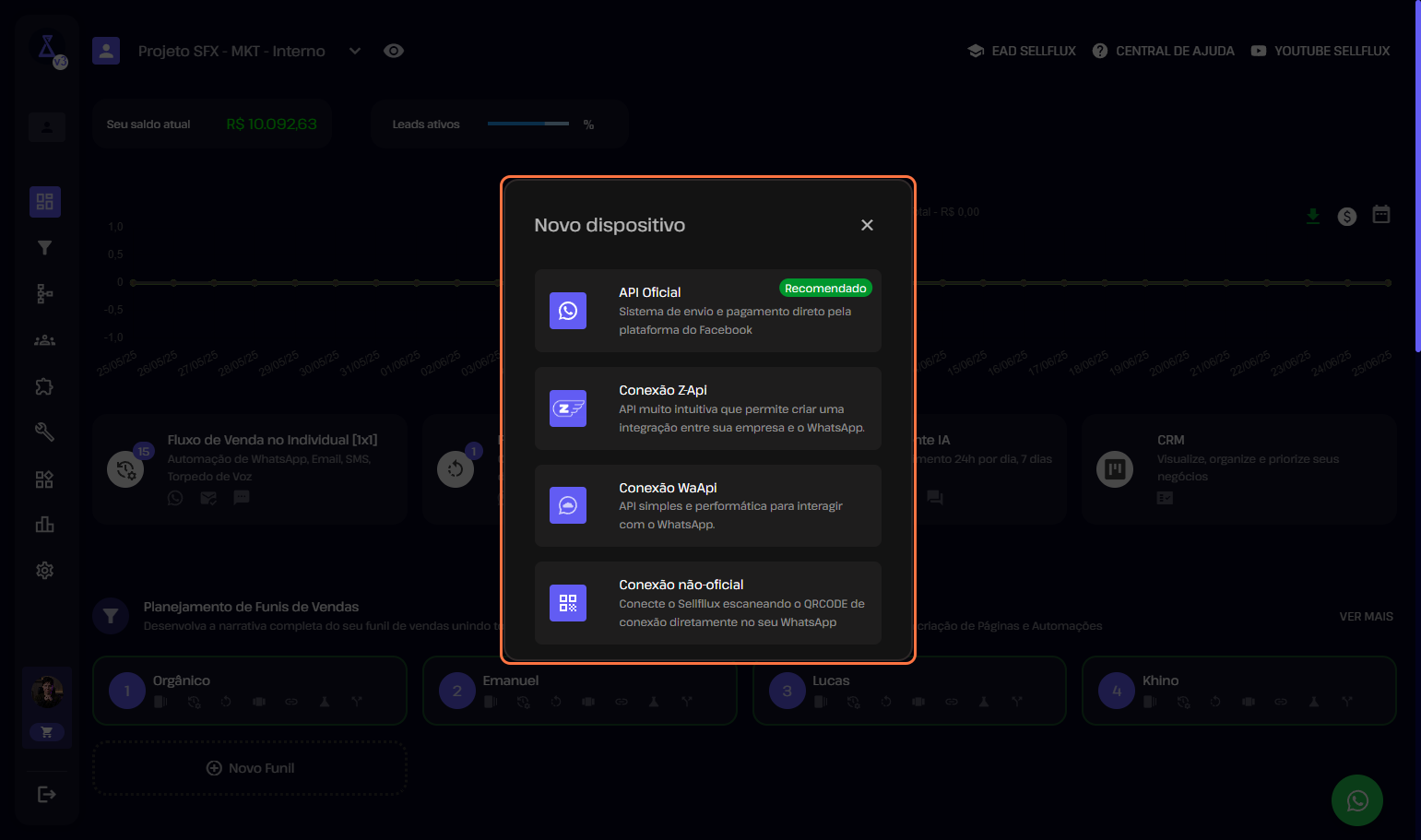Click the reload icon with badge 1
The width and height of the screenshot is (1421, 840).
(x=456, y=468)
